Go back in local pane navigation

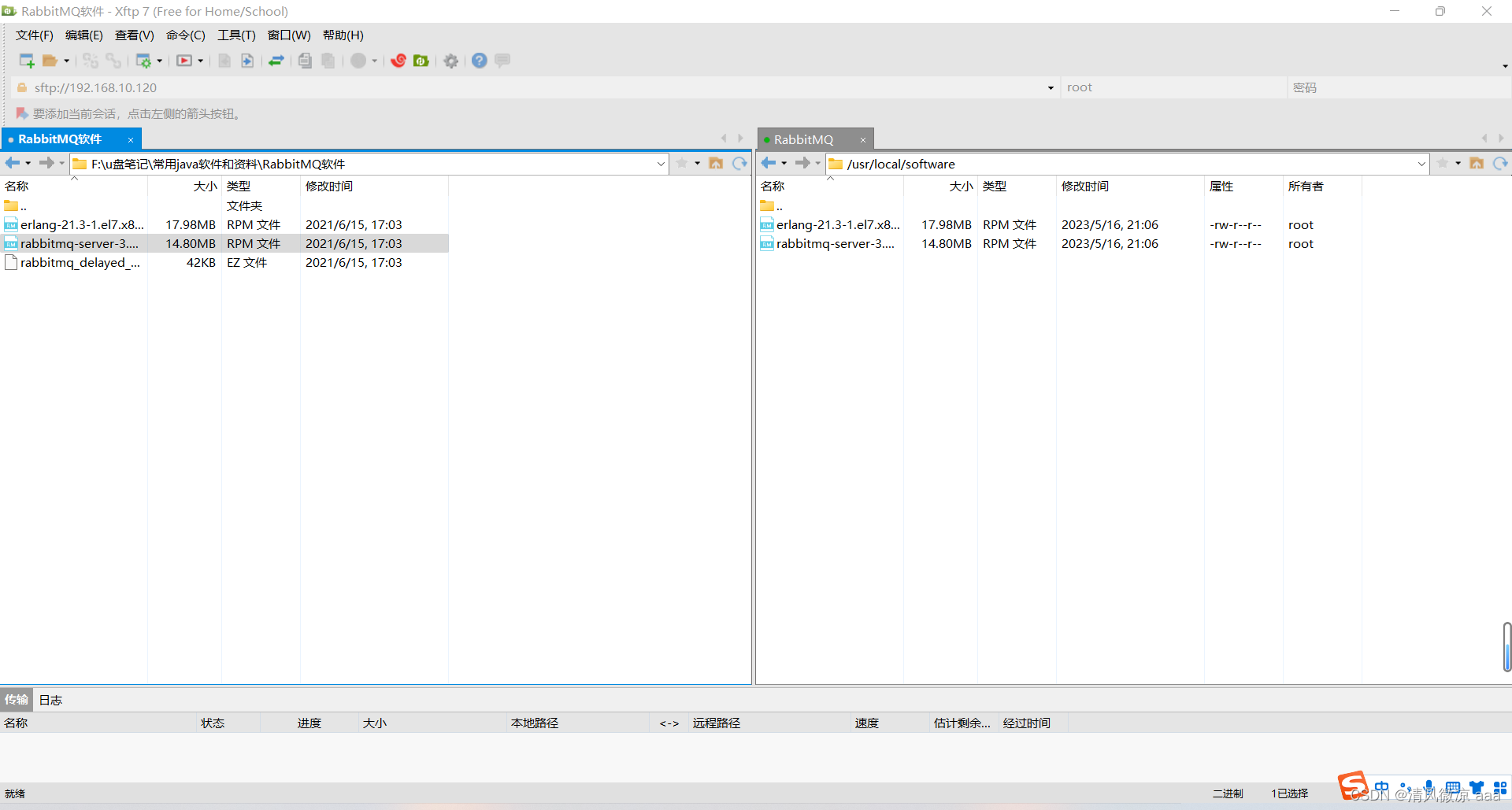(13, 163)
